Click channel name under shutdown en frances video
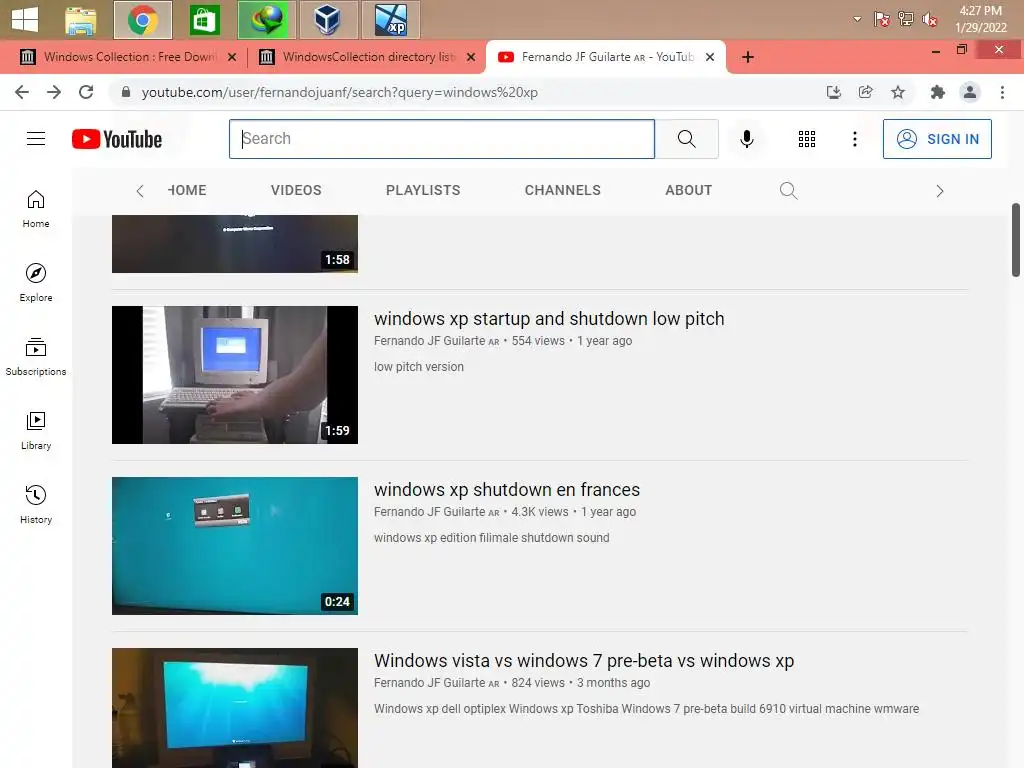Viewport: 1024px width, 768px height. (430, 512)
